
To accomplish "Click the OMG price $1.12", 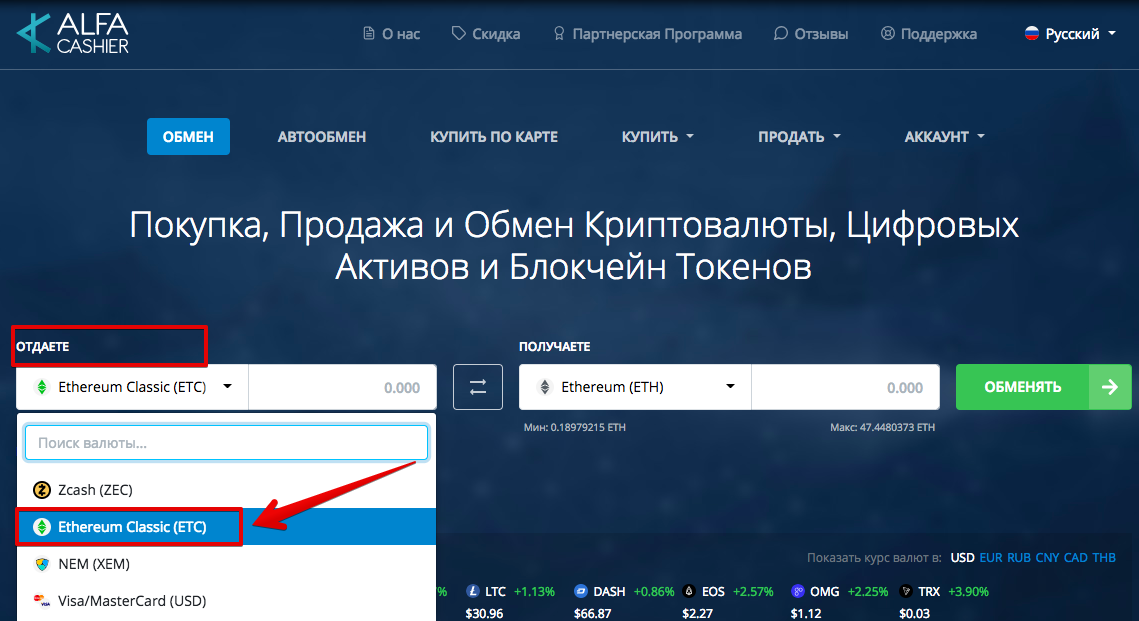I will 806,614.
